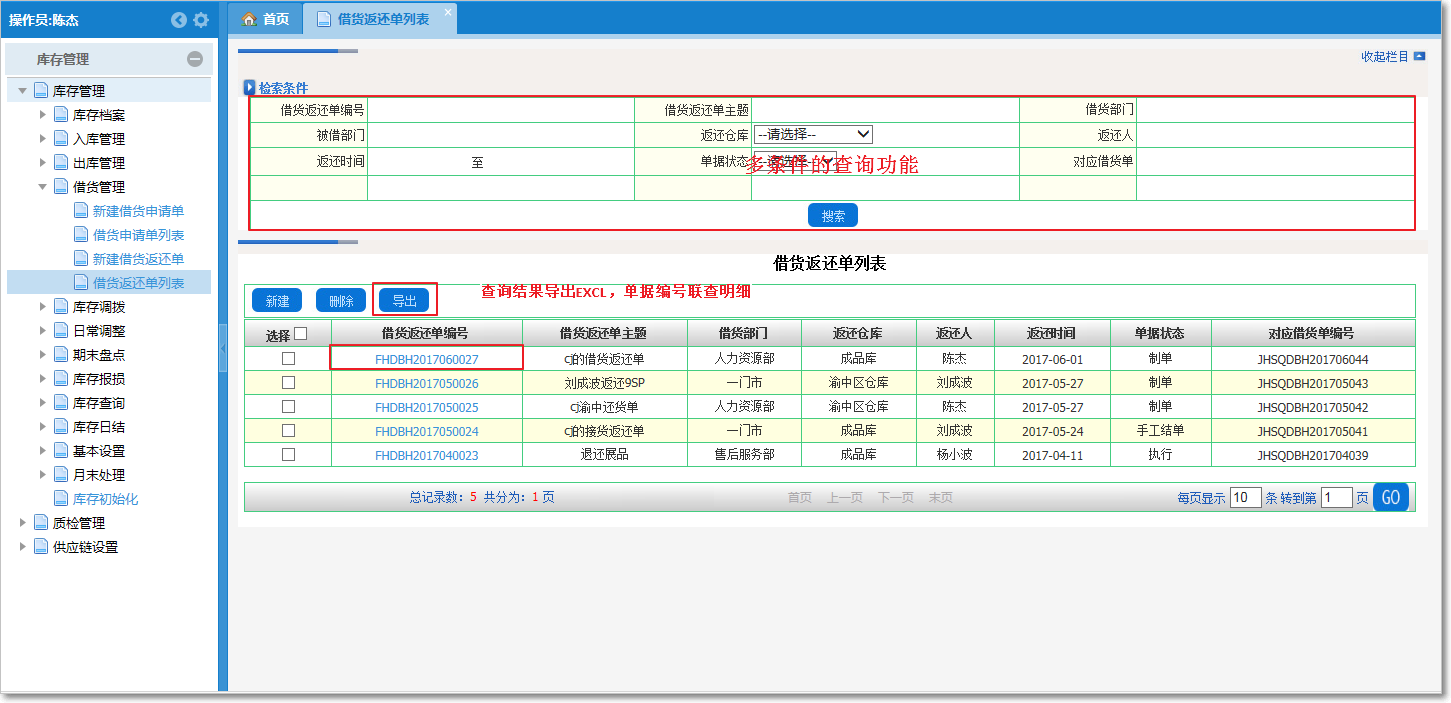This screenshot has height=703, width=1451.
Task: Select 新建借货申请单 in sidebar menu
Action: (x=138, y=211)
